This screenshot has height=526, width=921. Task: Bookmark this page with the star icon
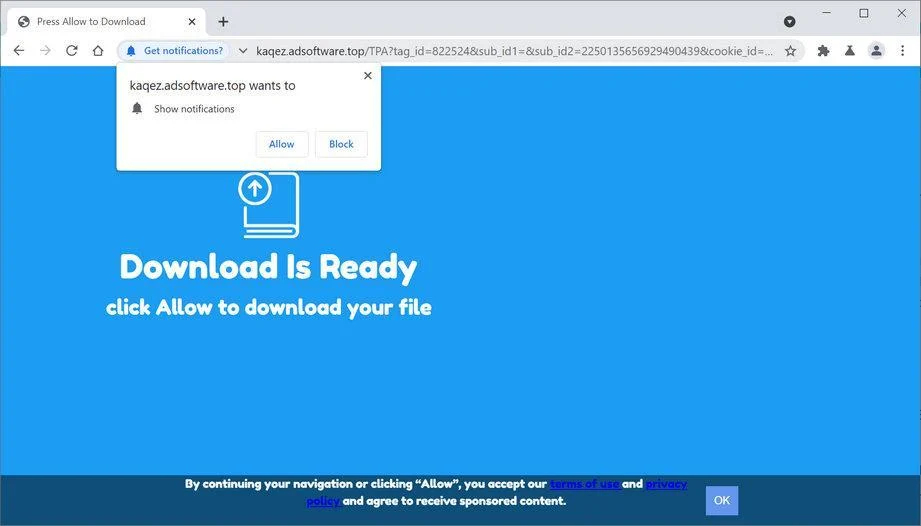[791, 50]
